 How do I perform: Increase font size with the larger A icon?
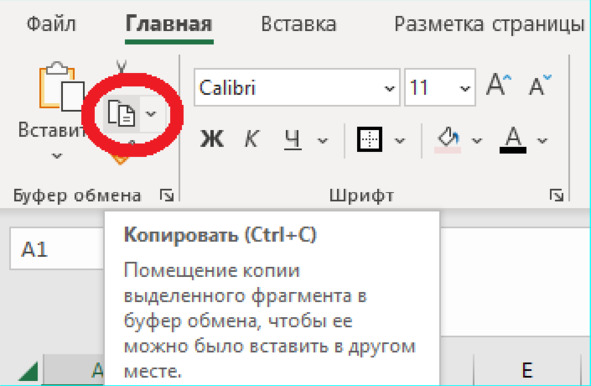[x=499, y=85]
